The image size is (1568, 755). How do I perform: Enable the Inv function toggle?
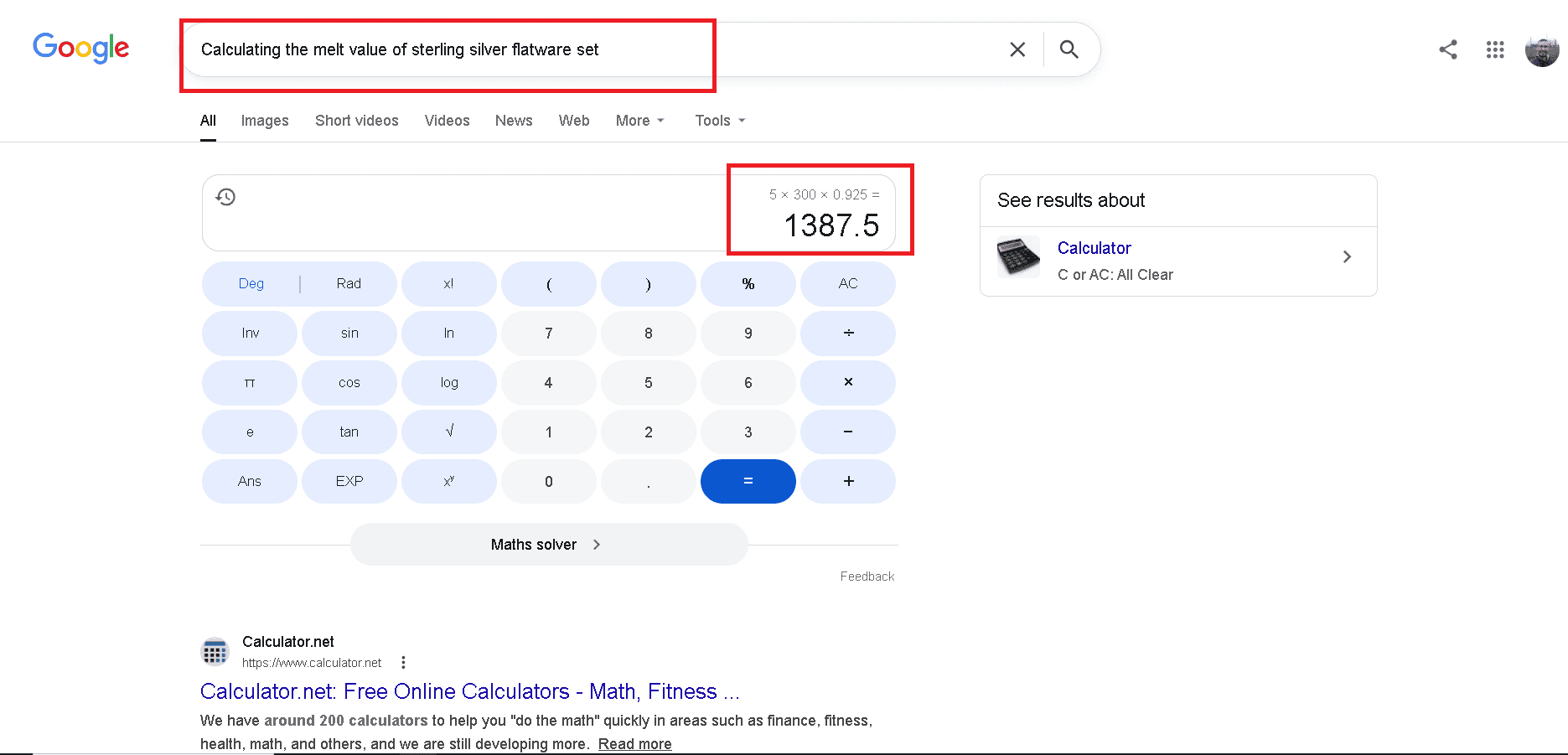click(249, 333)
